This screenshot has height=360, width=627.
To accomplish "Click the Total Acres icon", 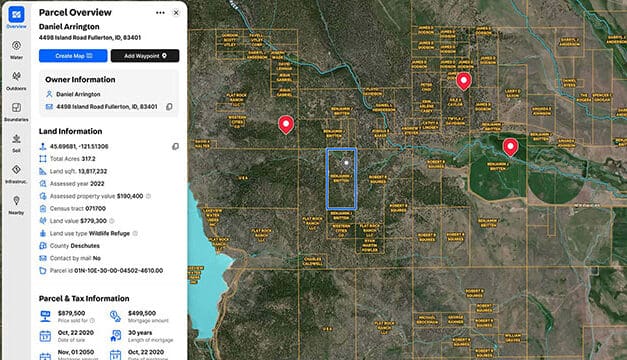I will coord(43,159).
